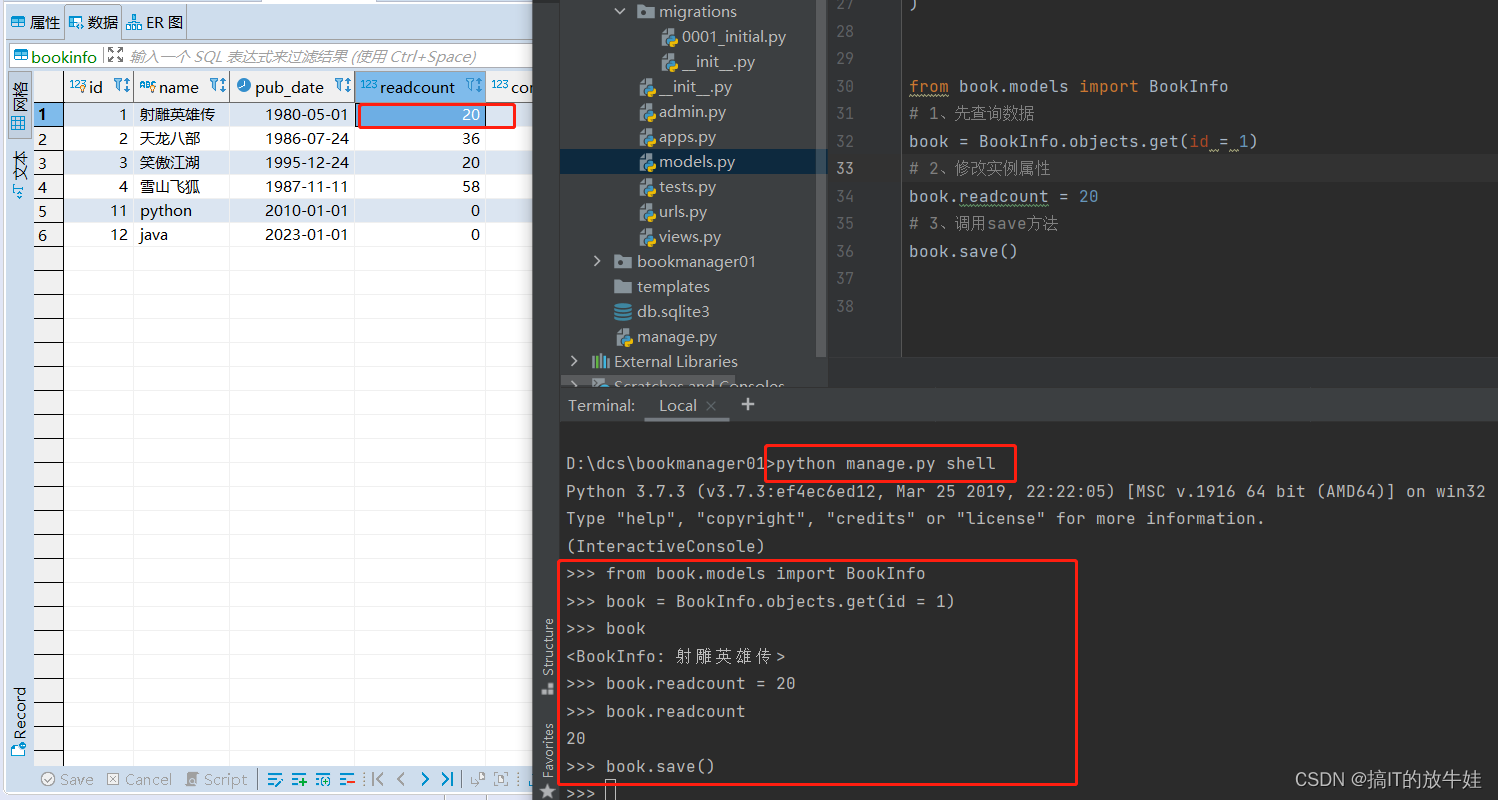Collapse the migrations folder chevron
The height and width of the screenshot is (800, 1498).
(x=620, y=11)
